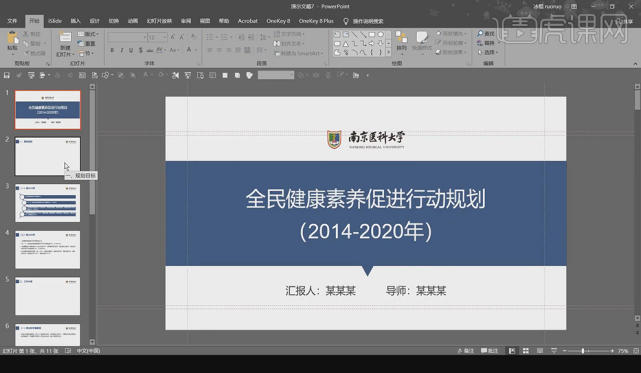Open the Shape Fill dropdown
This screenshot has width=641, height=373.
pos(451,34)
